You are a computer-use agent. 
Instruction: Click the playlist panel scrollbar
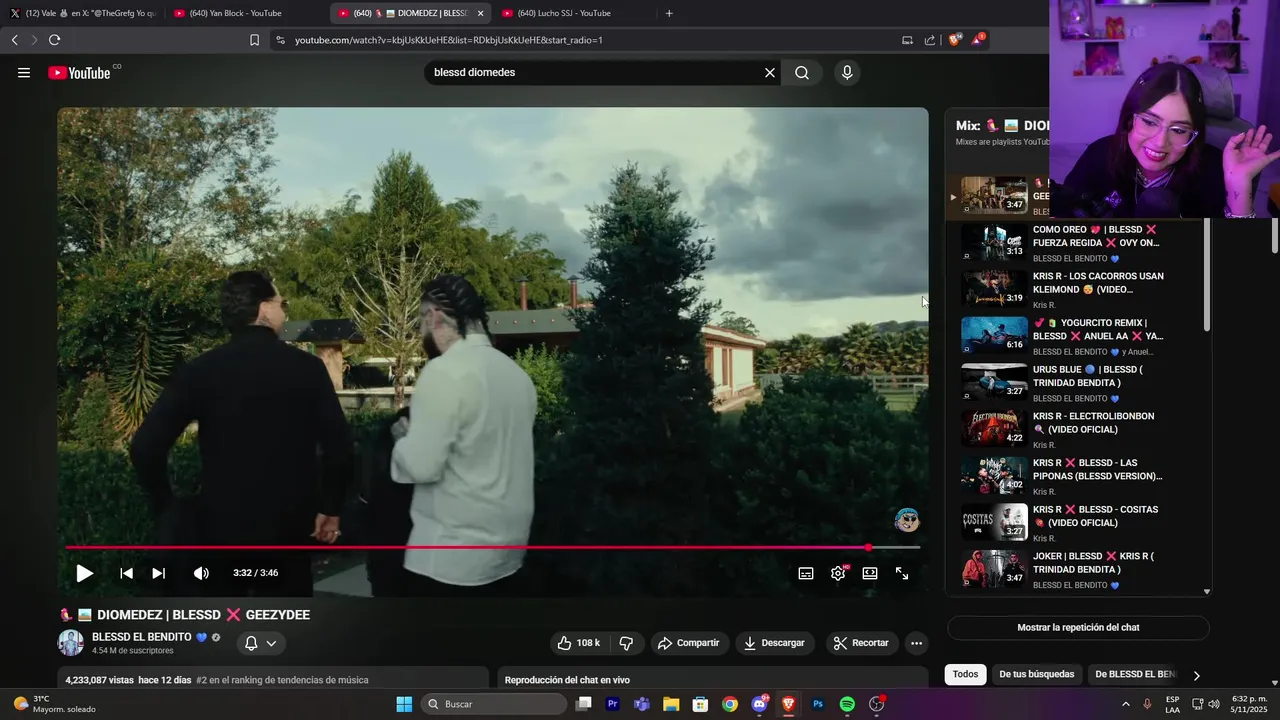pos(1207,275)
